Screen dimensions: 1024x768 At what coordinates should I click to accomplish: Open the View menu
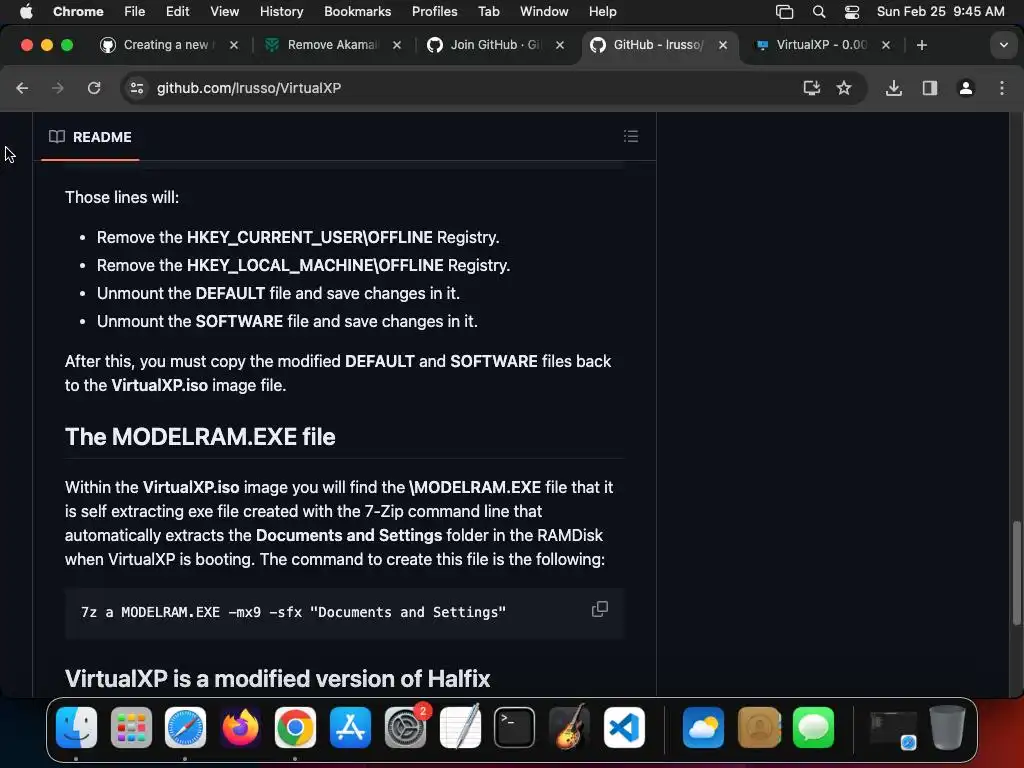(x=224, y=11)
